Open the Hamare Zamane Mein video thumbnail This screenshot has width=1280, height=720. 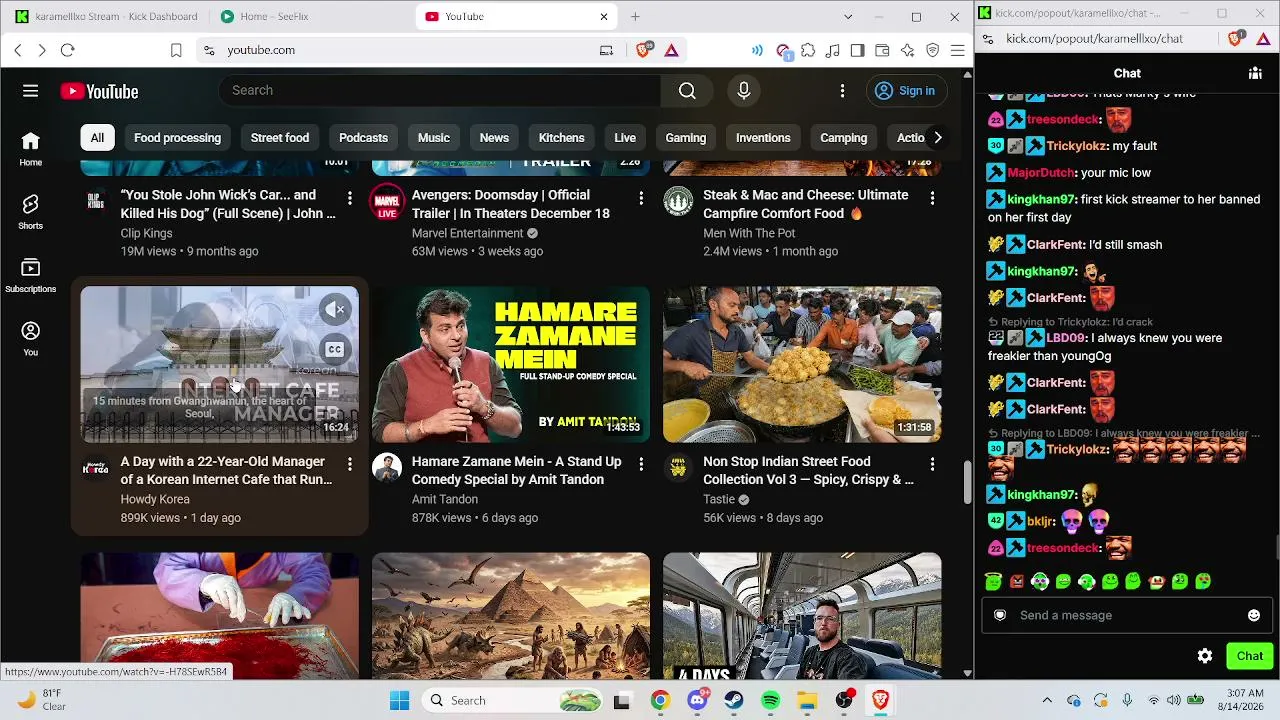(x=511, y=365)
